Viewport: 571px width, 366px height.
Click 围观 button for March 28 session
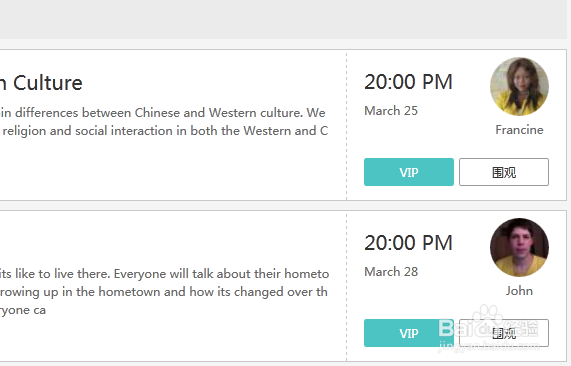pyautogui.click(x=504, y=333)
